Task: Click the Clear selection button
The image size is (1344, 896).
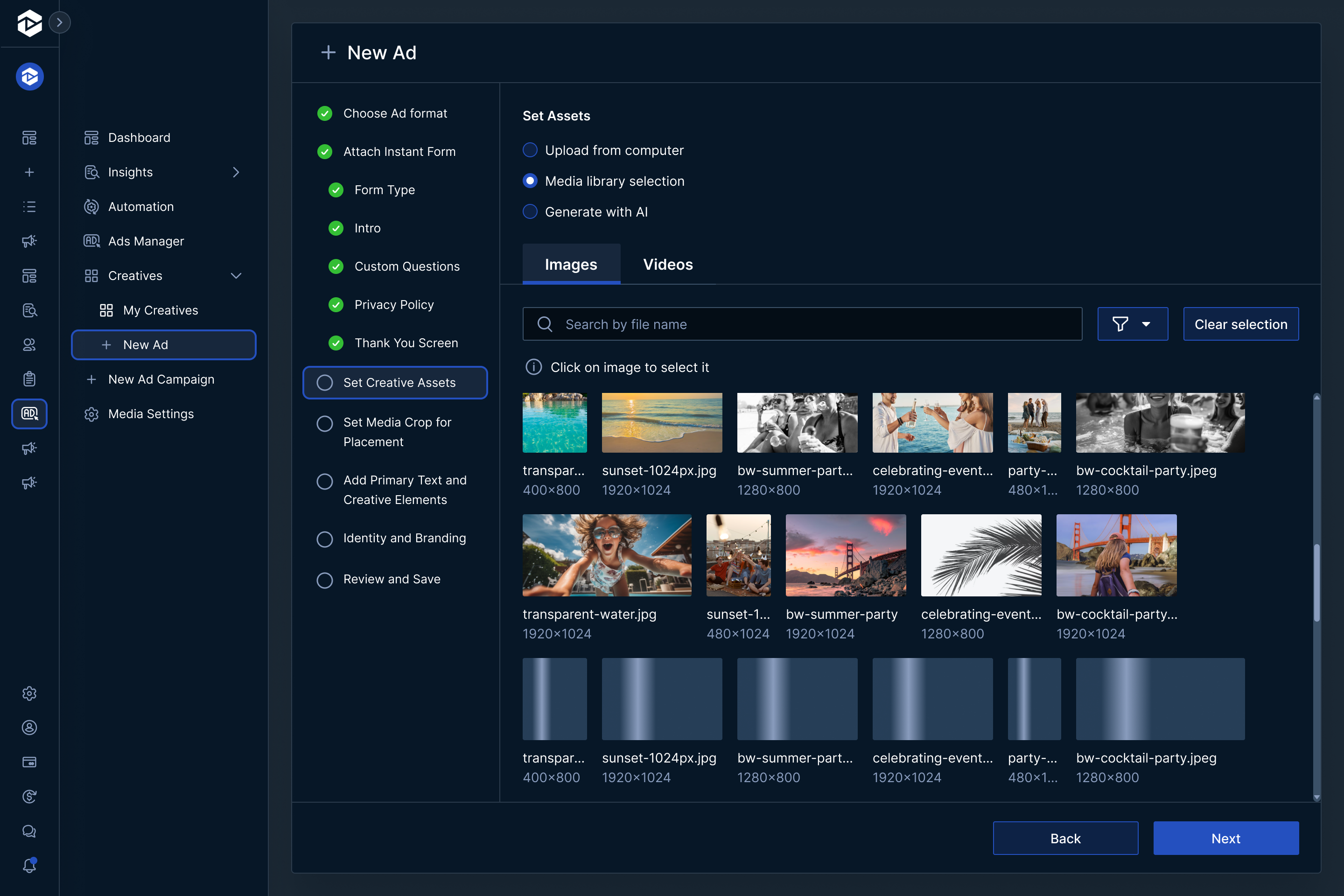Action: pos(1240,323)
